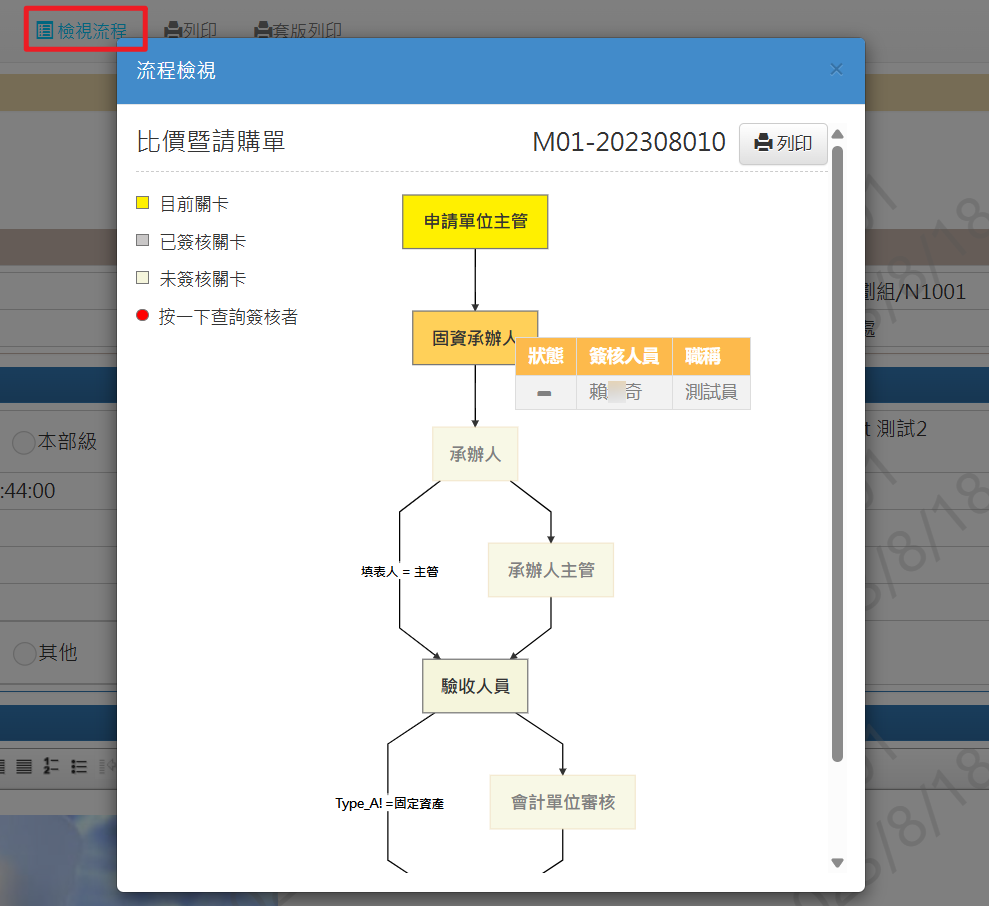The width and height of the screenshot is (989, 906).
Task: Click the bulleted list icon in editor toolbar
Action: pyautogui.click(x=79, y=767)
